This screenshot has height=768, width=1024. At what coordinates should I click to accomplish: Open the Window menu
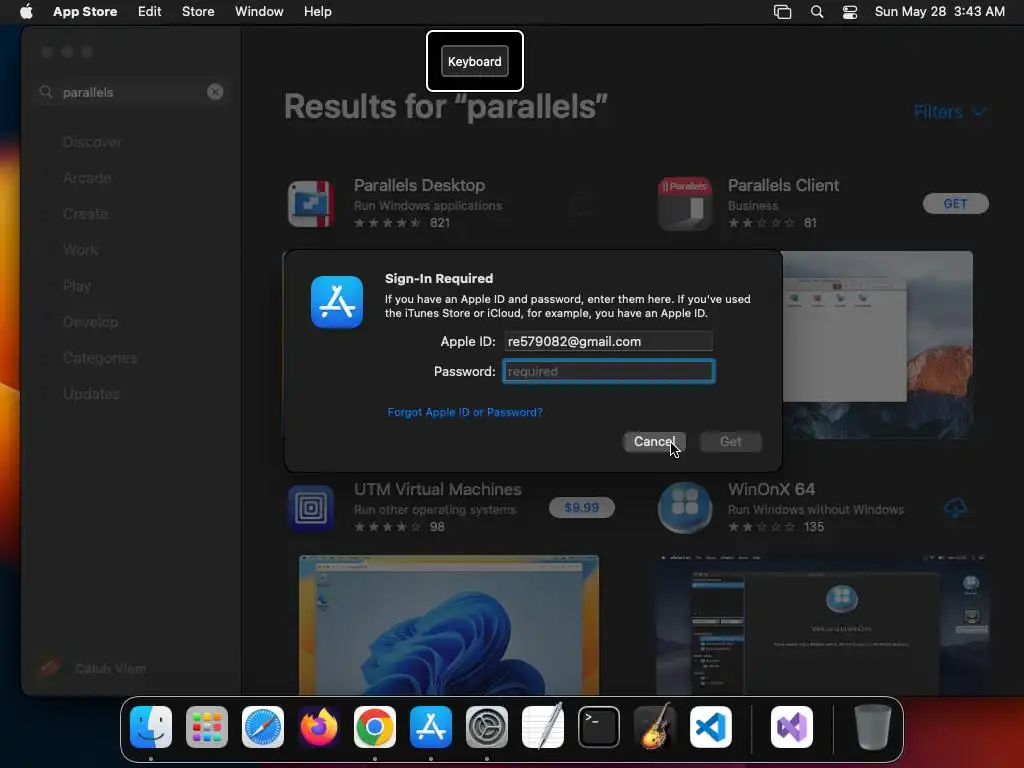tap(259, 11)
